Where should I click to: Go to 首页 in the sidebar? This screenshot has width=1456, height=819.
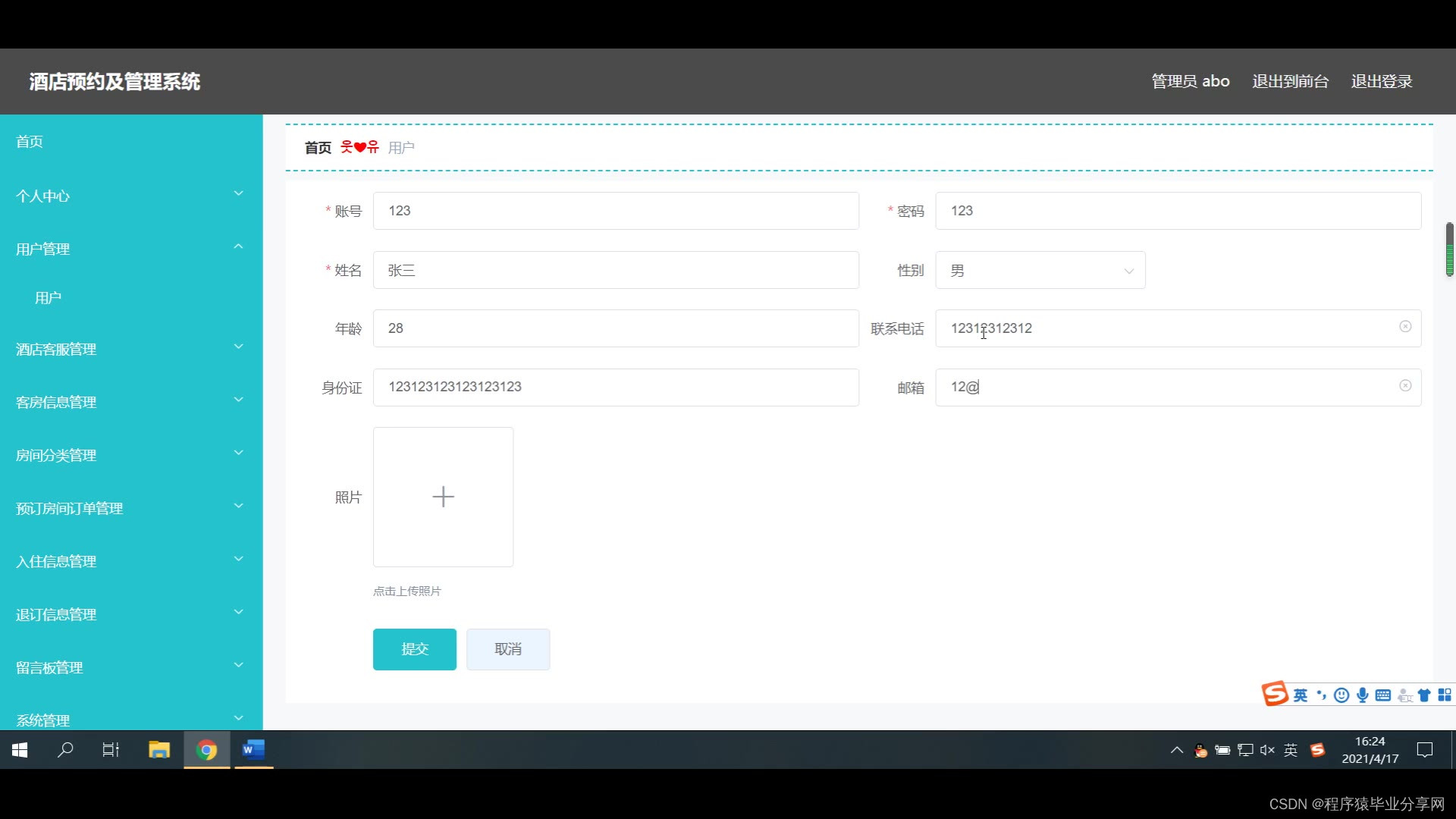[x=30, y=142]
